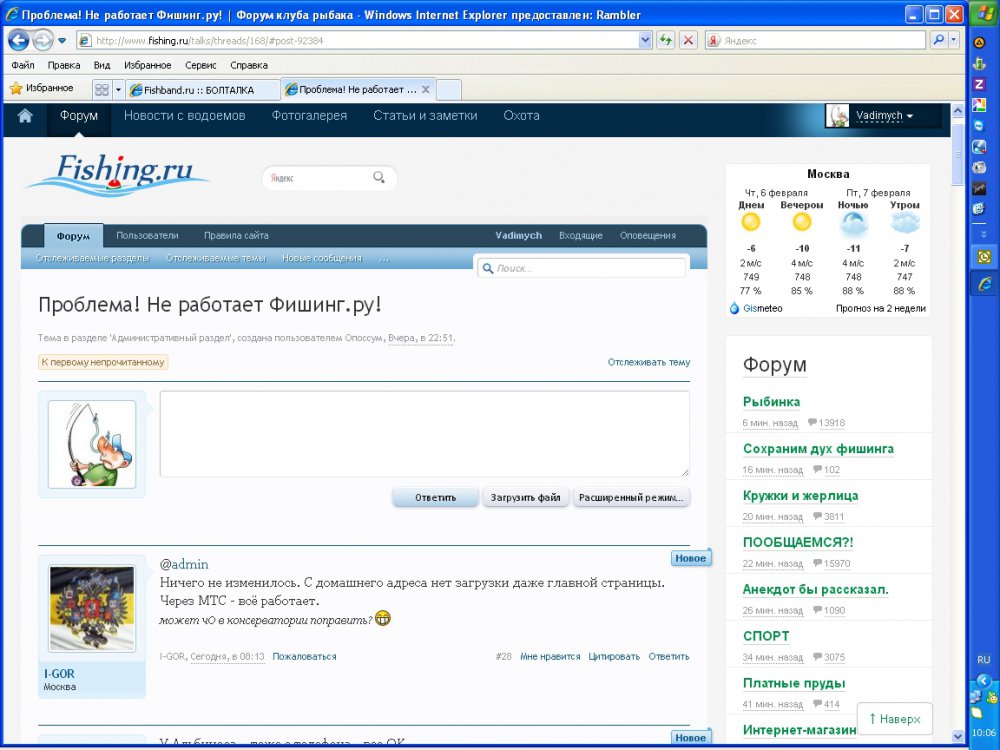Switch to the Fishband.ru БОЛТАЛКА tab
1000x750 pixels.
click(x=198, y=90)
